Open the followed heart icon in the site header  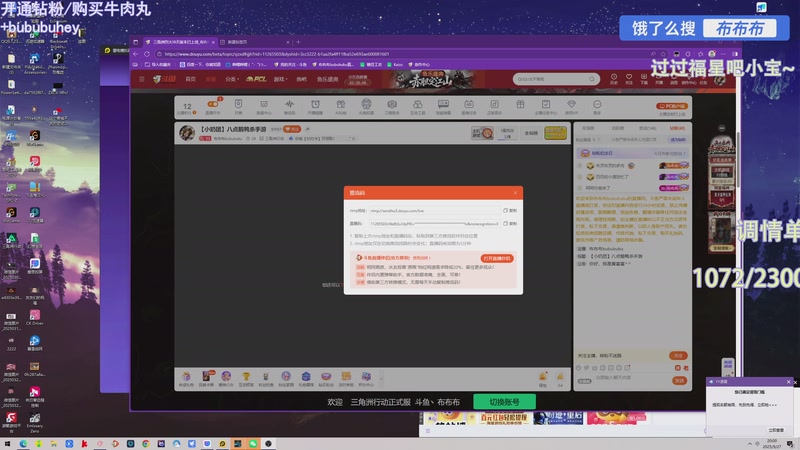629,79
